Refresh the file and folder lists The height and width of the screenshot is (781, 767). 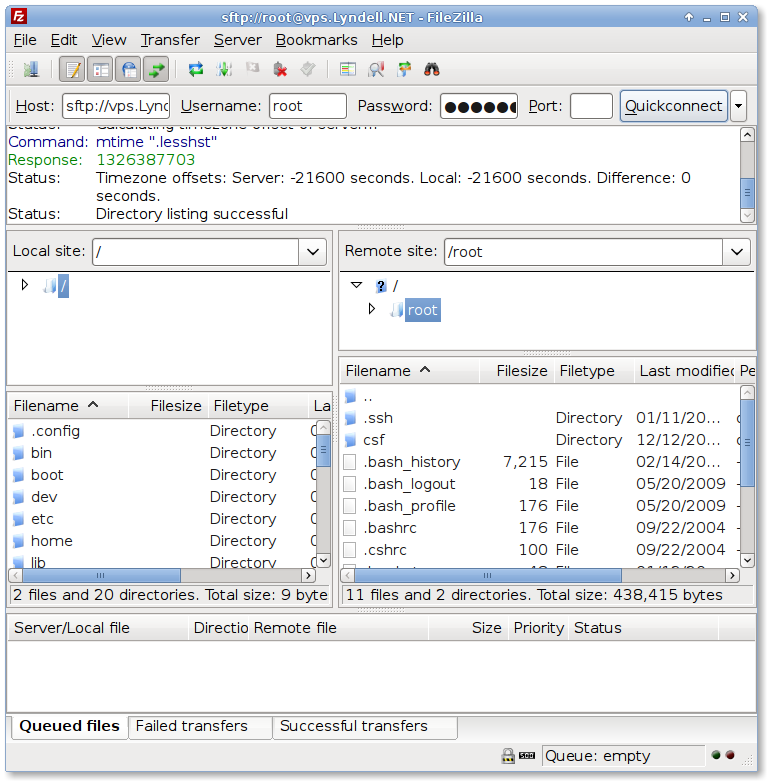coord(196,69)
